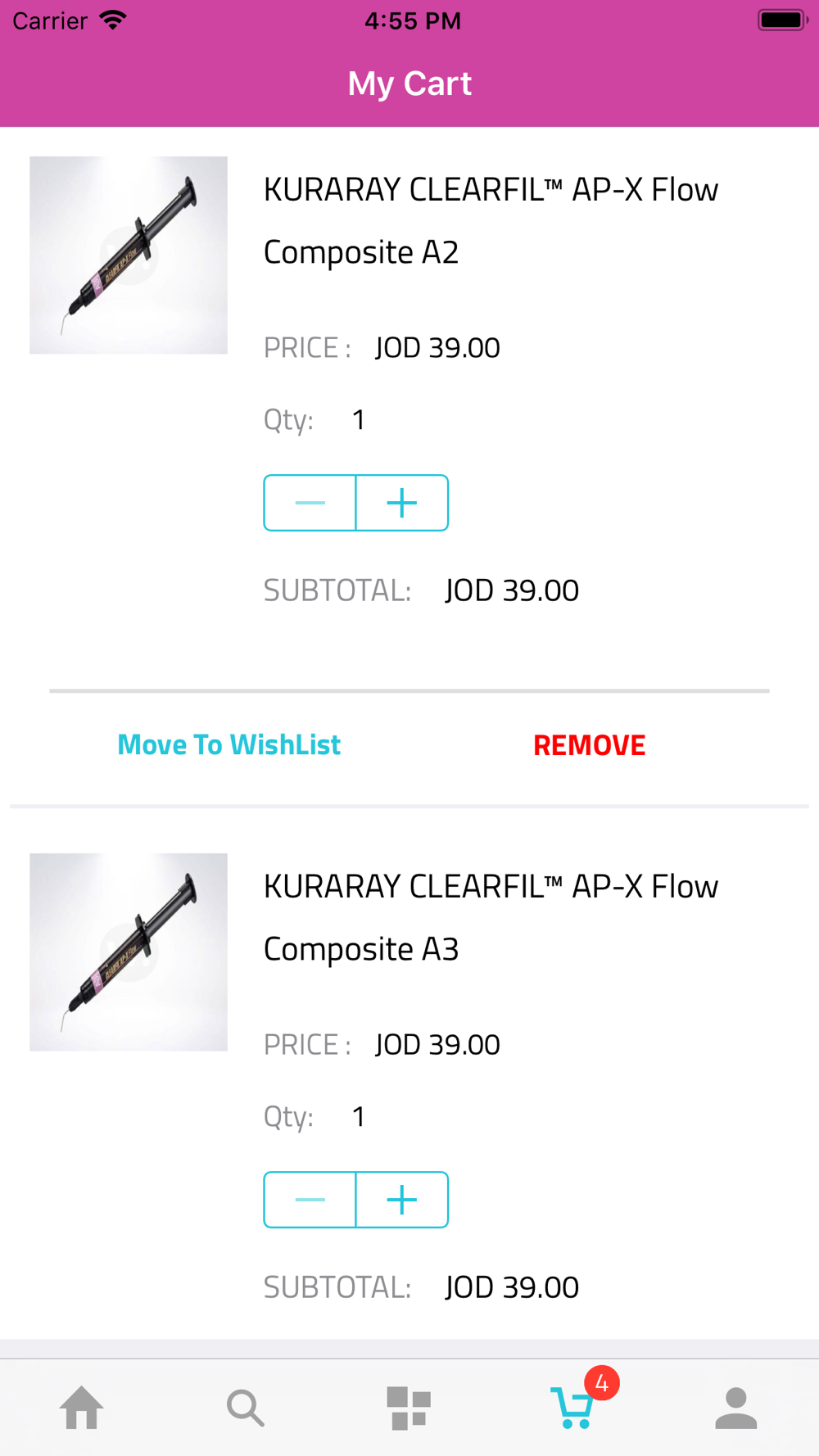Tap the Composite A3 product title
The image size is (819, 1456).
[491, 917]
